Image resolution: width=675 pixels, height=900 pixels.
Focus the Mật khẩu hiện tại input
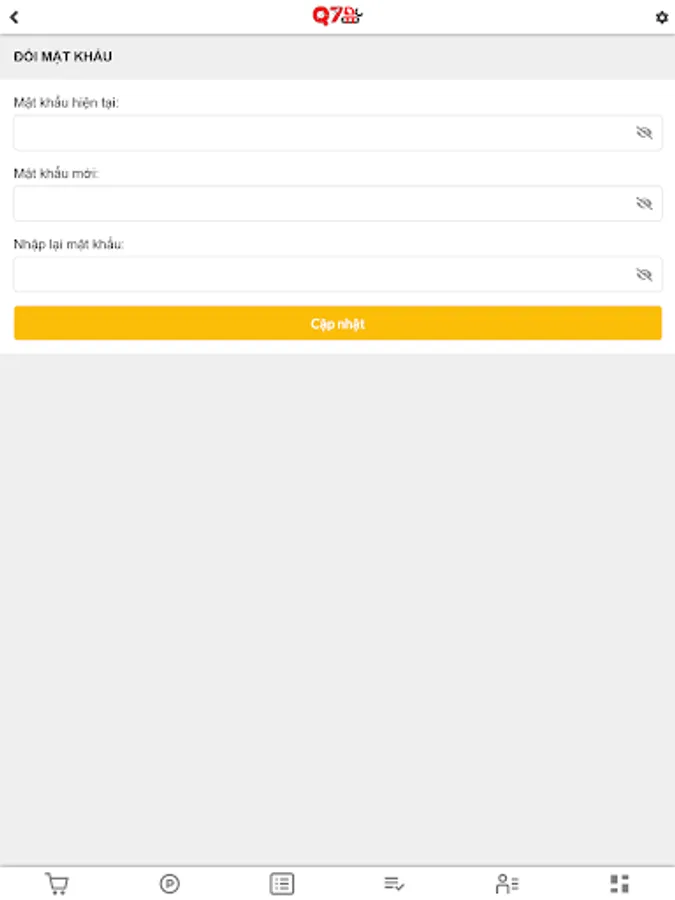tap(338, 133)
